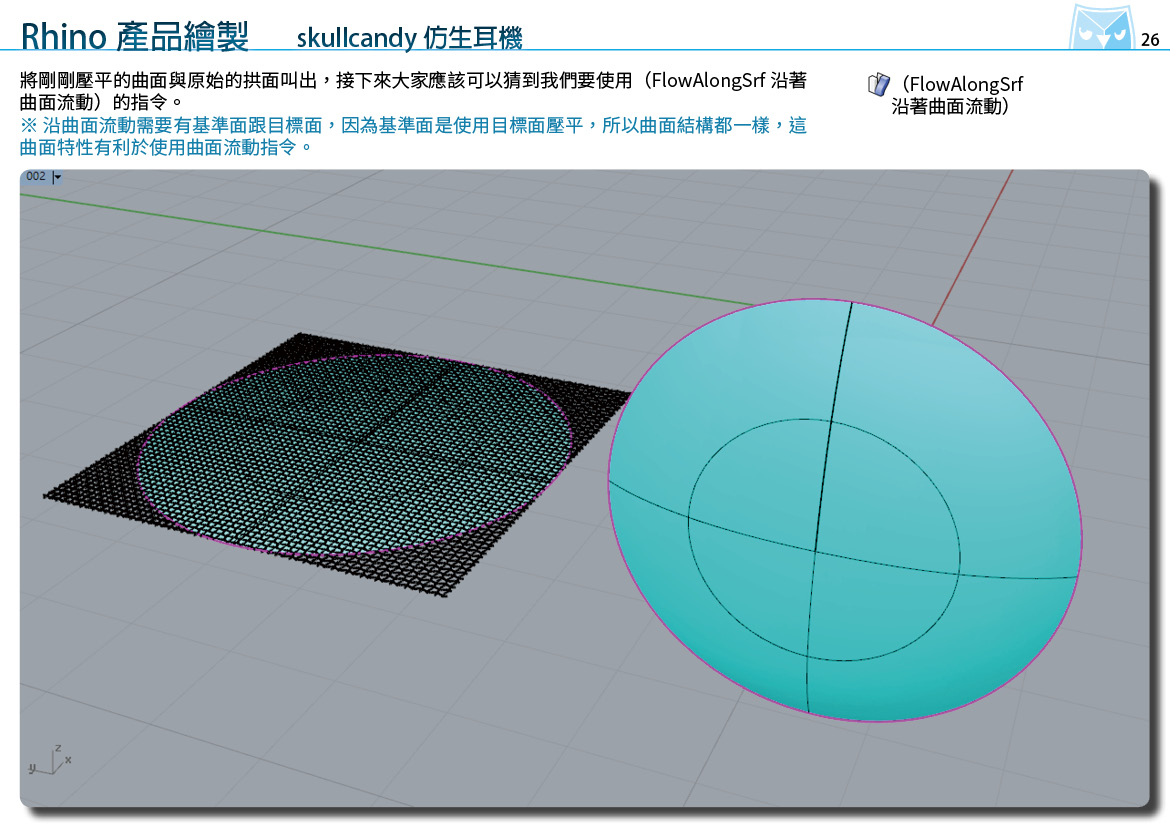The width and height of the screenshot is (1170, 827).
Task: Click the owl logo beside the page number
Action: point(1101,27)
